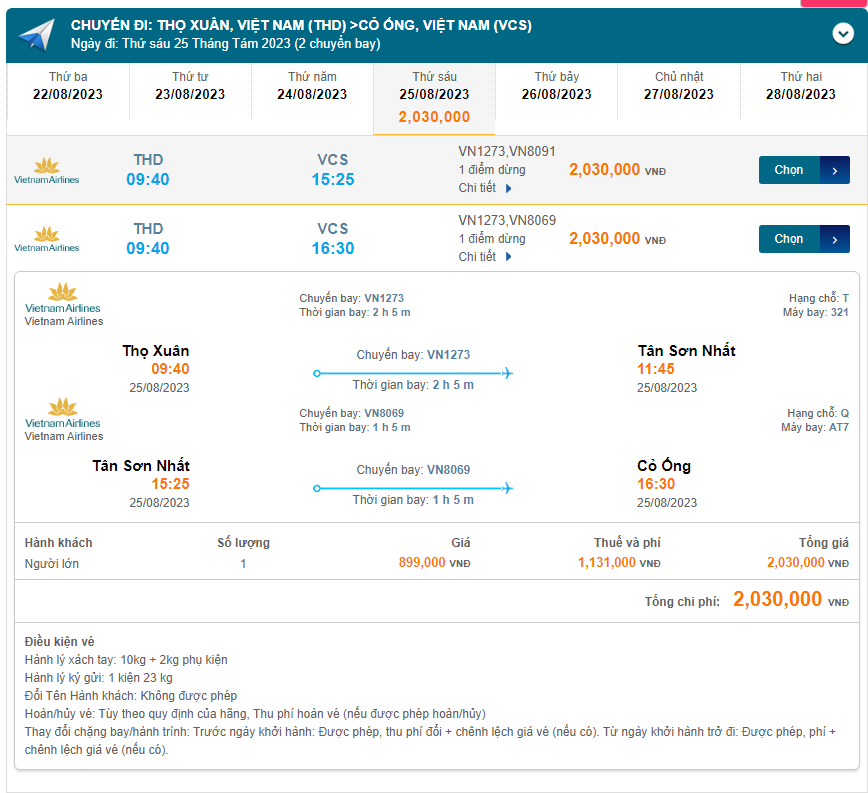Click the selected Thứ sáu 25/08/2023 tab
Screen dimensions: 868x793
click(434, 98)
